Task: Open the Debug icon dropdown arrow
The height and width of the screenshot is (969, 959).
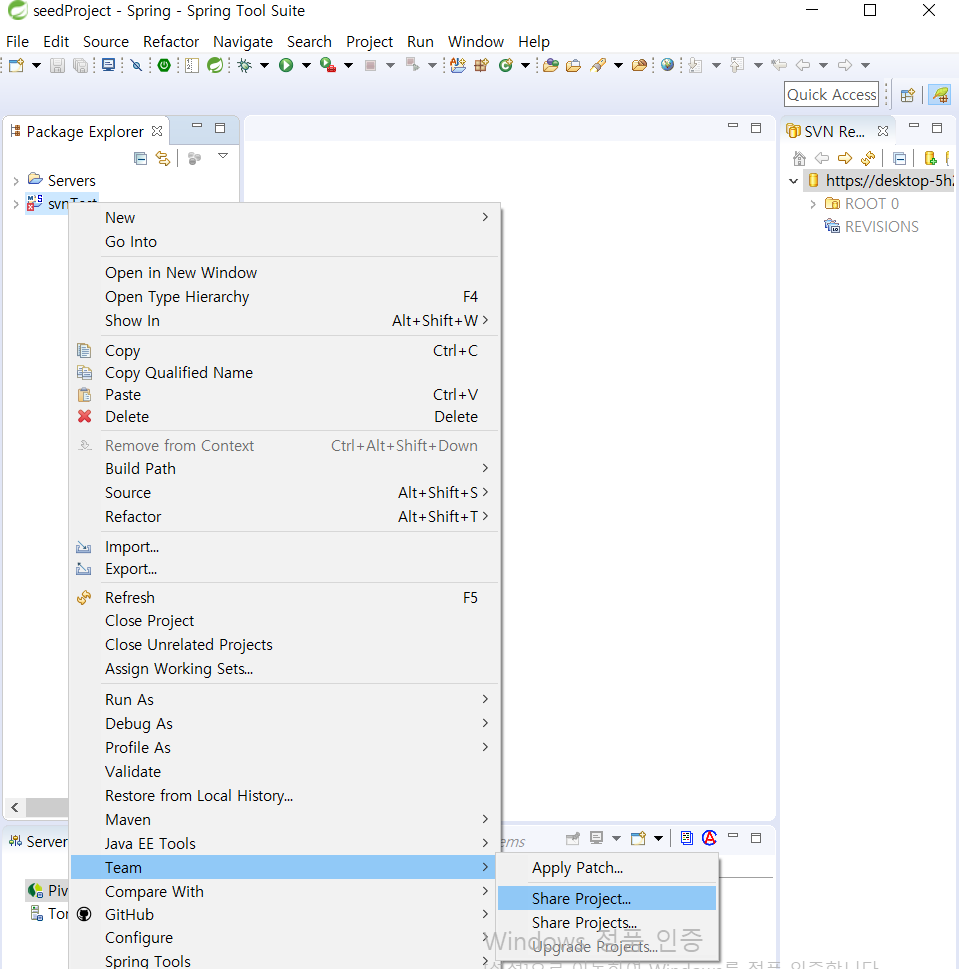Action: pos(264,65)
